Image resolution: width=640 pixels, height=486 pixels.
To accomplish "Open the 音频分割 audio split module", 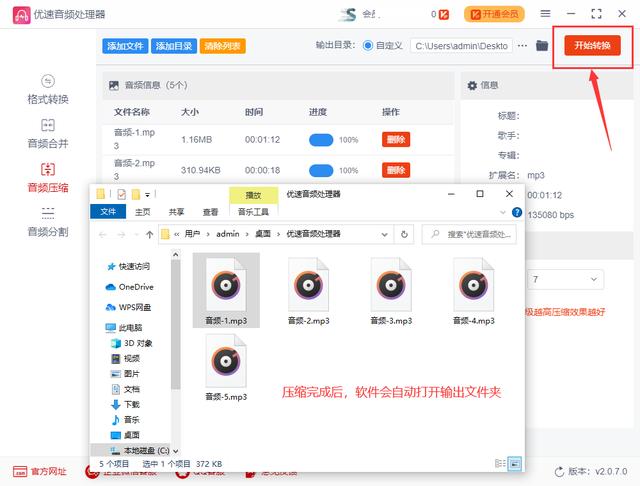I will click(48, 222).
